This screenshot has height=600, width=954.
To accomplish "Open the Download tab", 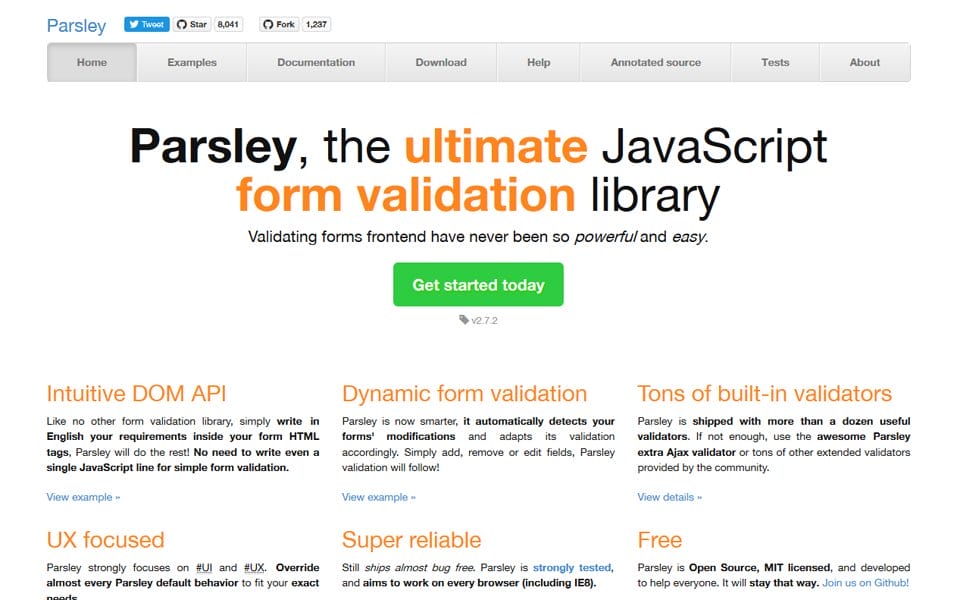I will coord(441,62).
